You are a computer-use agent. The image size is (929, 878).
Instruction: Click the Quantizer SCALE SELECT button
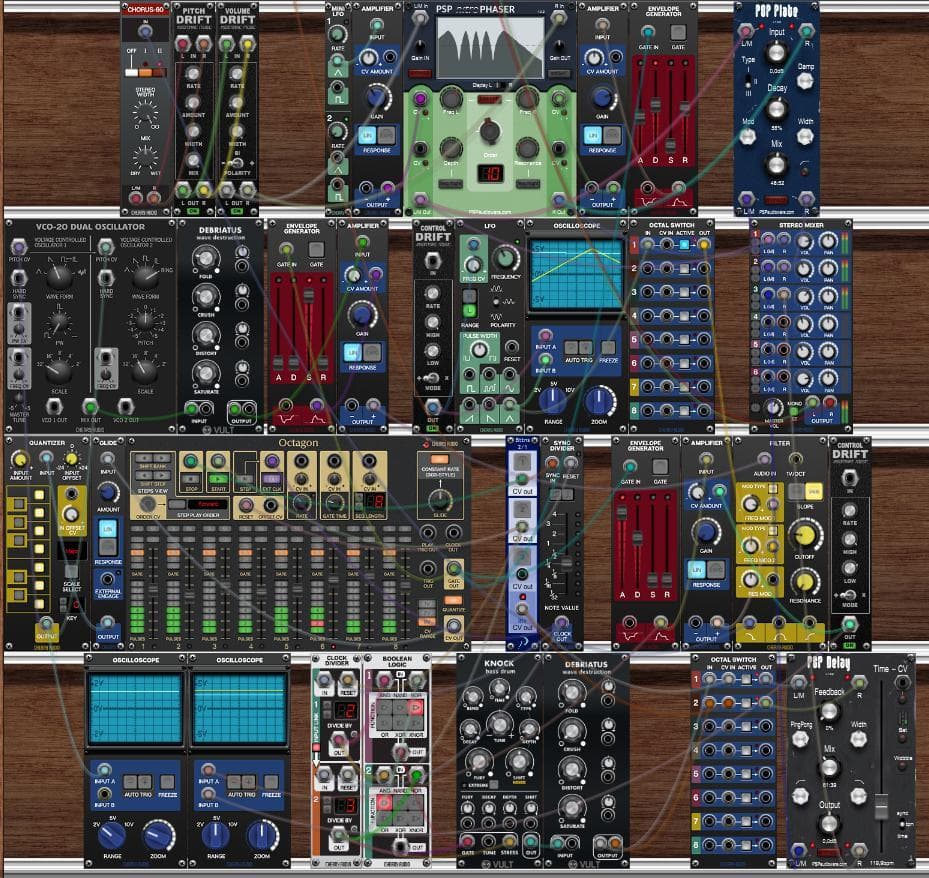[71, 571]
